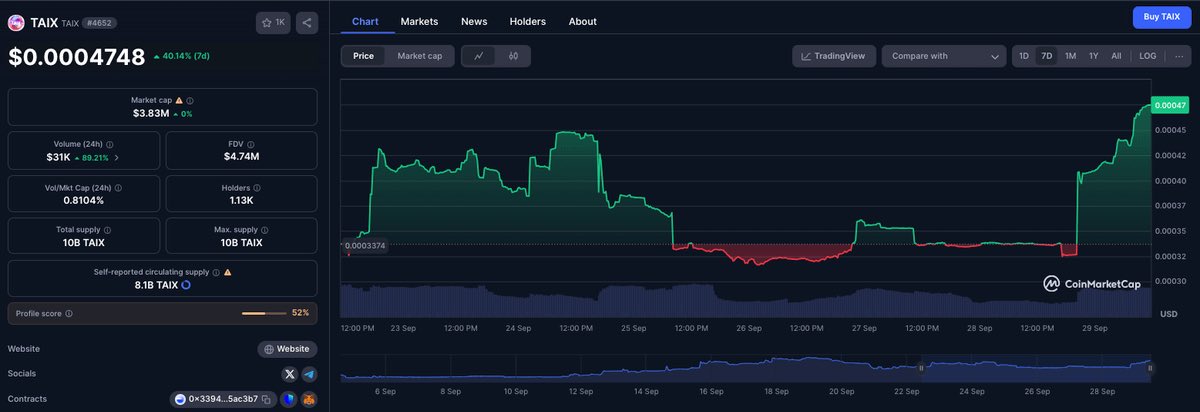Screen dimensions: 1200x412
Task: Add TAIX to watchlist with star button
Action: 272,22
